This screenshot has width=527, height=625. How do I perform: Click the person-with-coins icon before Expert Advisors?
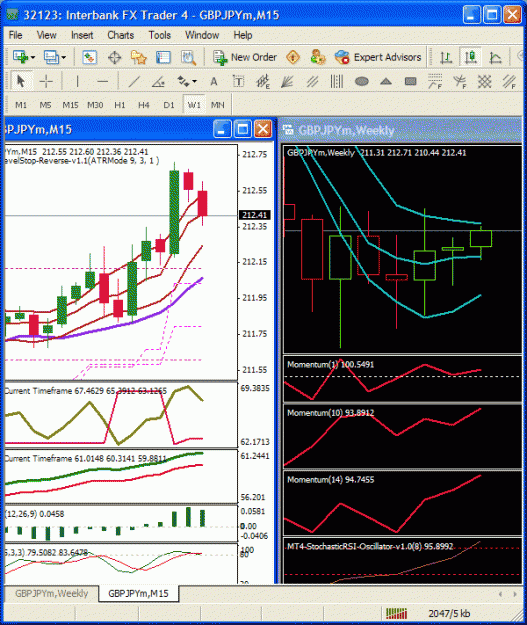(x=318, y=57)
